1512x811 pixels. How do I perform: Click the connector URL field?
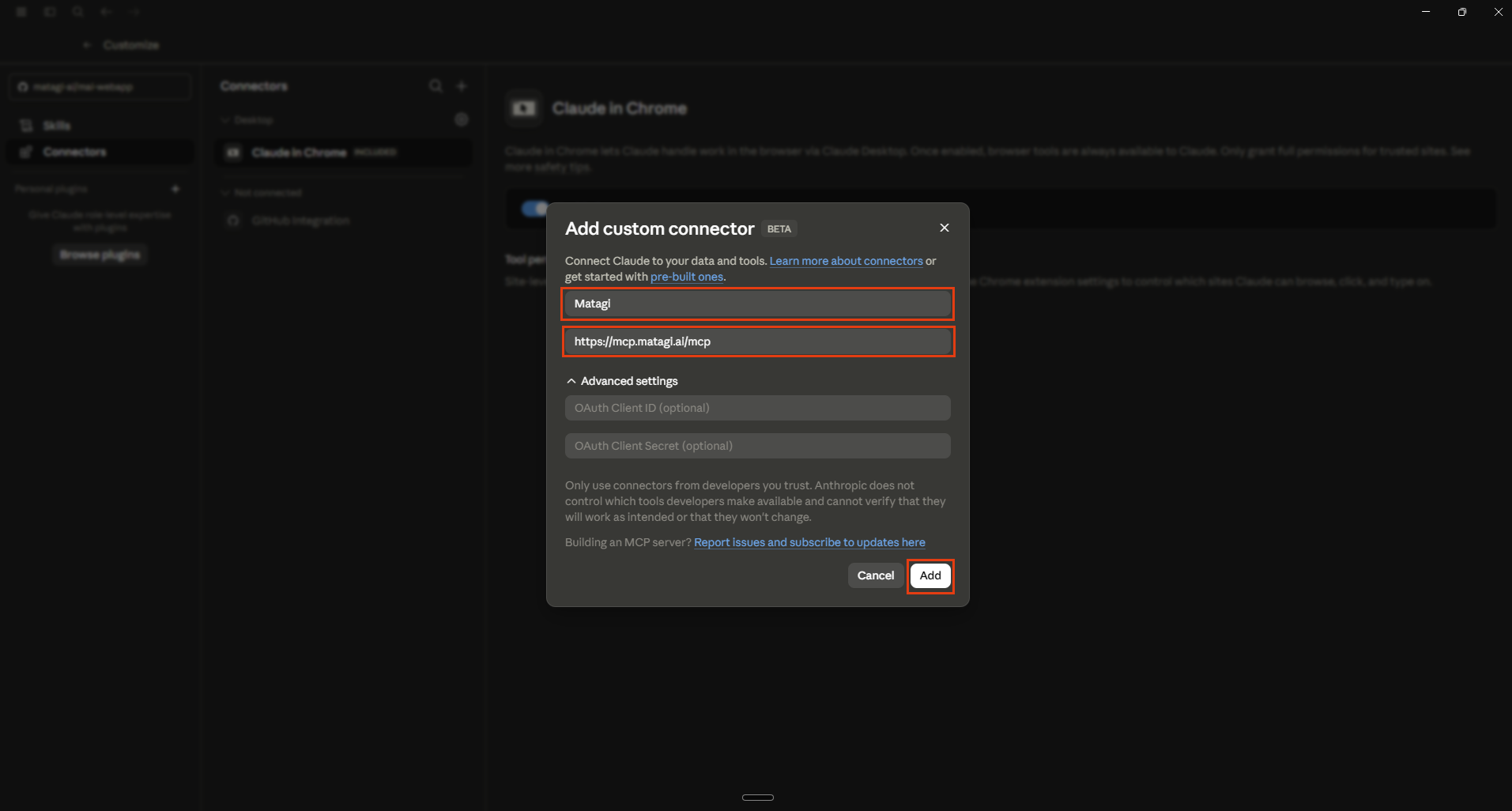pyautogui.click(x=757, y=341)
